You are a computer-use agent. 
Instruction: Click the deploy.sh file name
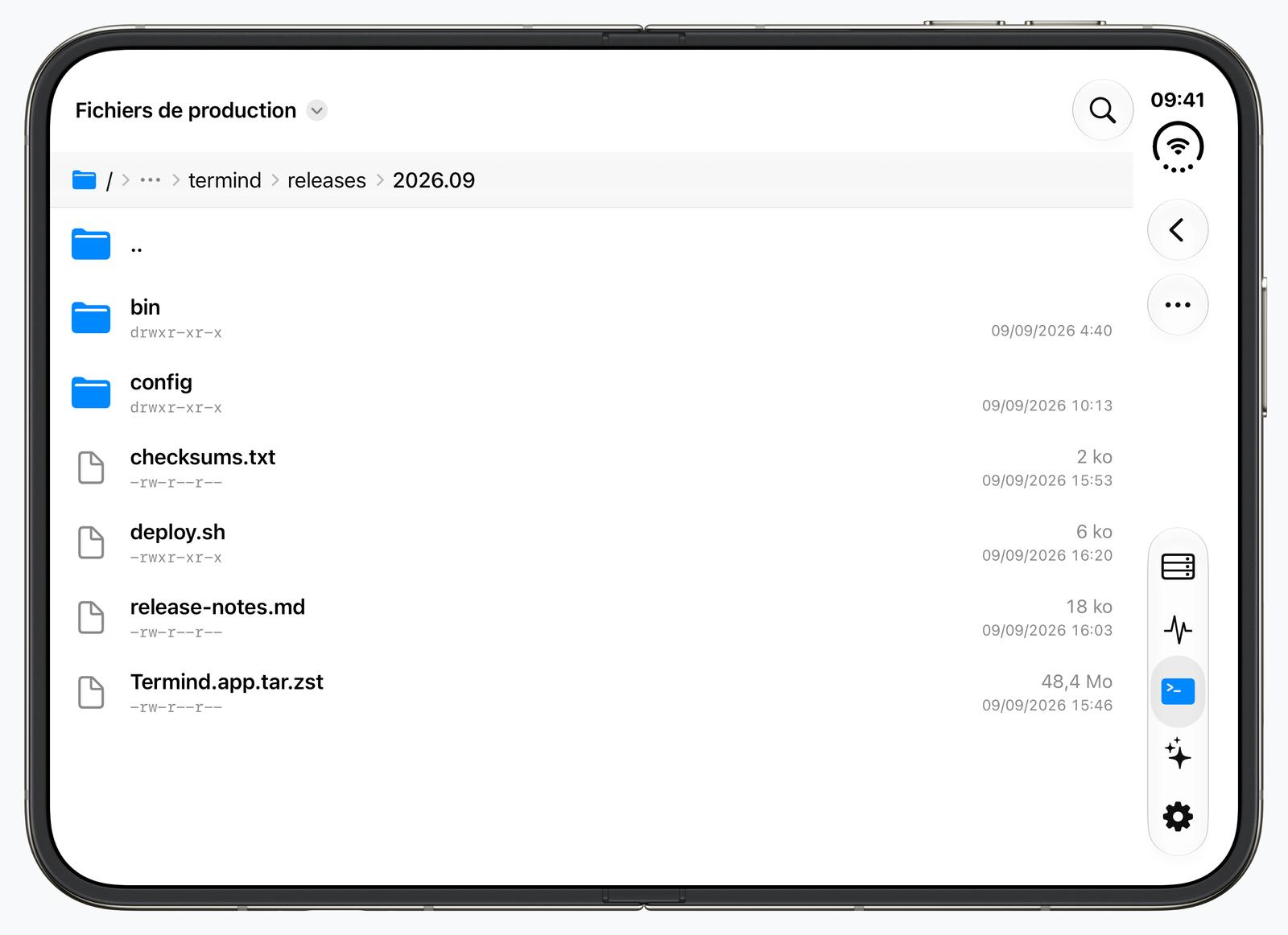click(178, 532)
